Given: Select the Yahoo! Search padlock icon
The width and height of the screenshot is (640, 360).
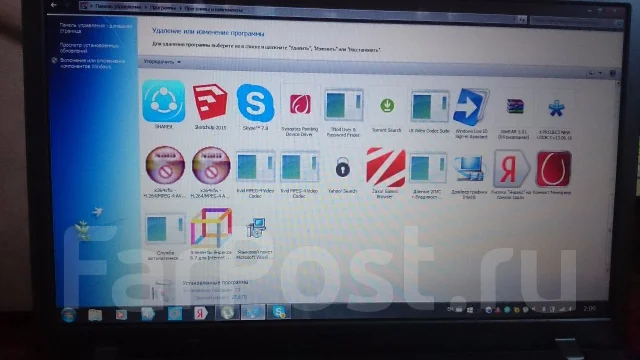Looking at the screenshot, I should pos(342,168).
